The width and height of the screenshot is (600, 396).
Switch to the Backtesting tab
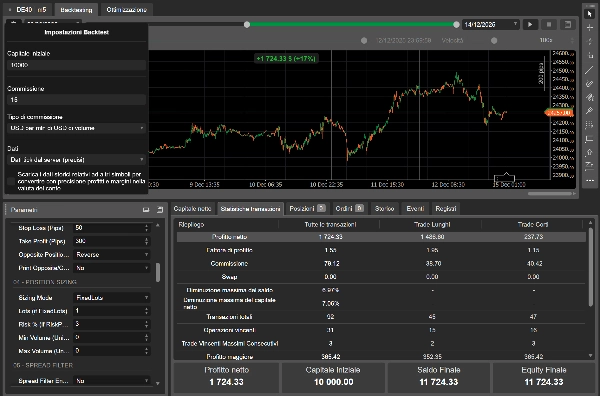pyautogui.click(x=76, y=10)
